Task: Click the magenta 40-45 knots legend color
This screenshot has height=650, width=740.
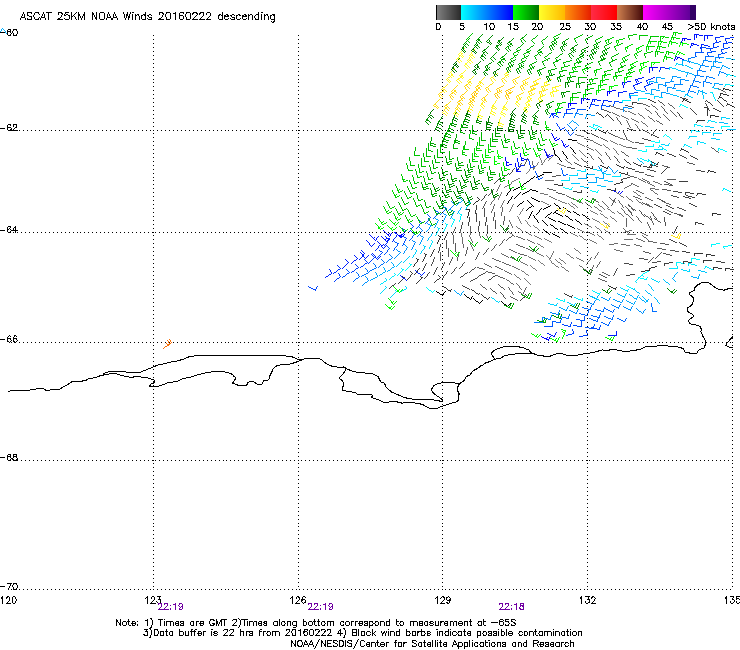Action: click(656, 12)
